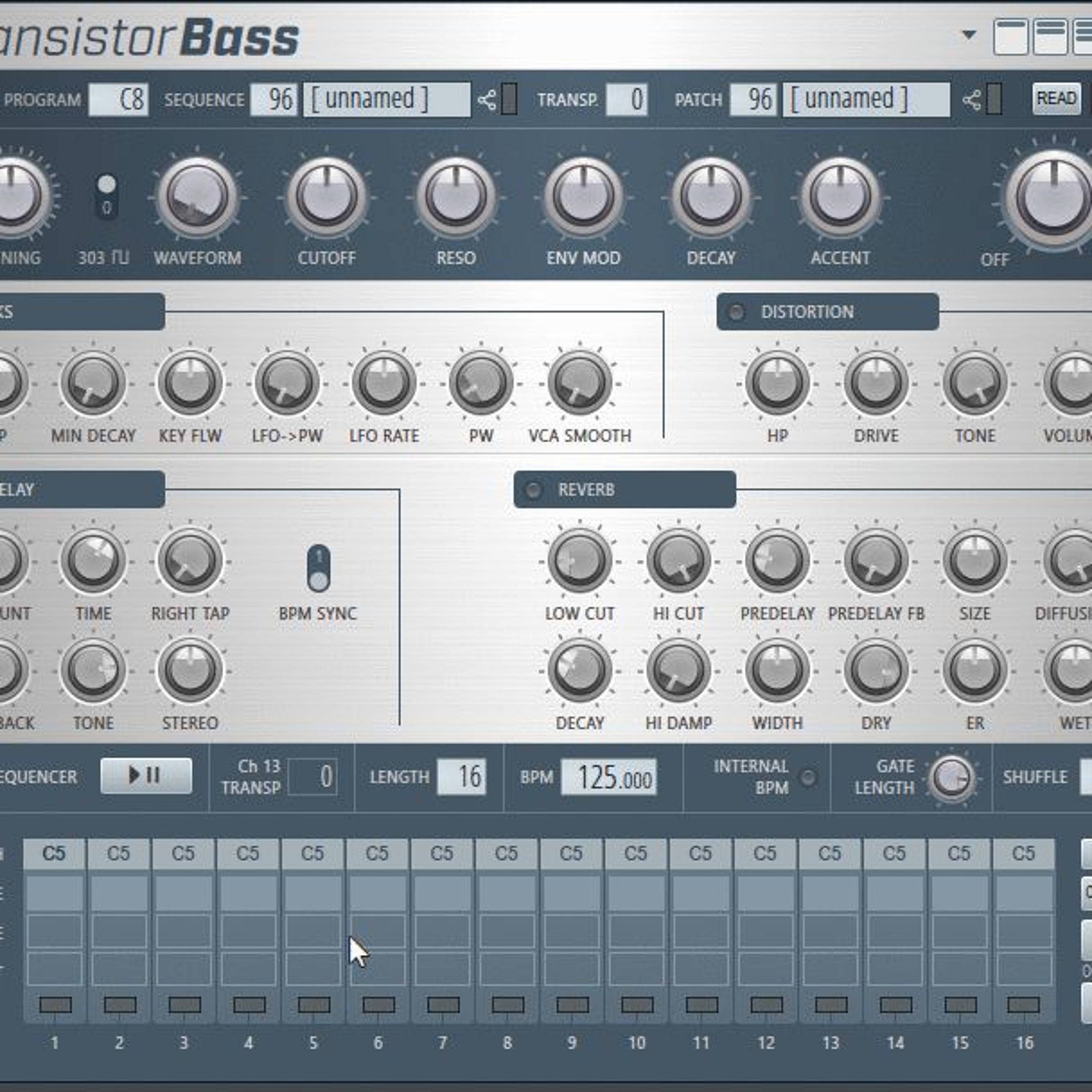Click the Reverb LOW CUT knob
This screenshot has height=1092, width=1092.
coord(579,561)
